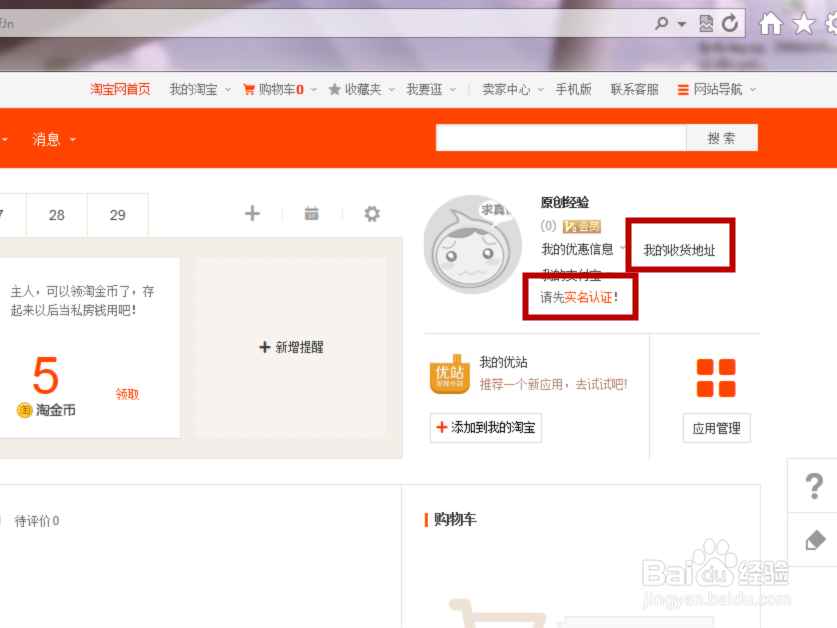Screen dimensions: 837x628
Task: Toggle compatibility view broken-page icon
Action: point(706,23)
